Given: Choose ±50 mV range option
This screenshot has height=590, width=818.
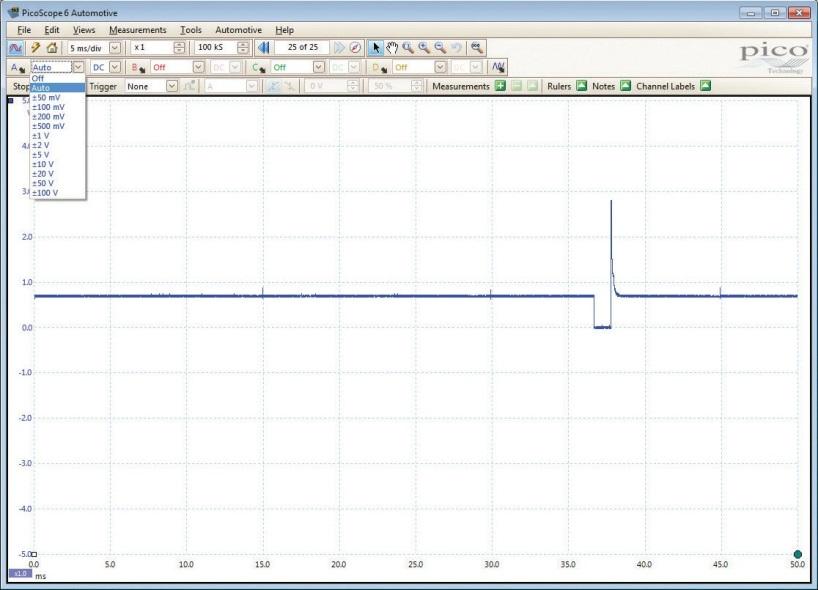Looking at the screenshot, I should tap(57, 98).
